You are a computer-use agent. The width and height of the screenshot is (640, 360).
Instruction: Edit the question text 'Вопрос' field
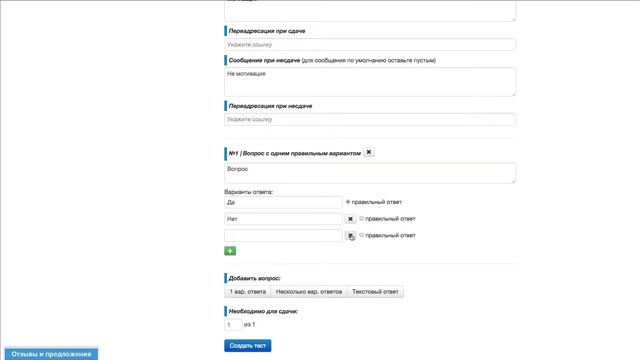tap(370, 173)
